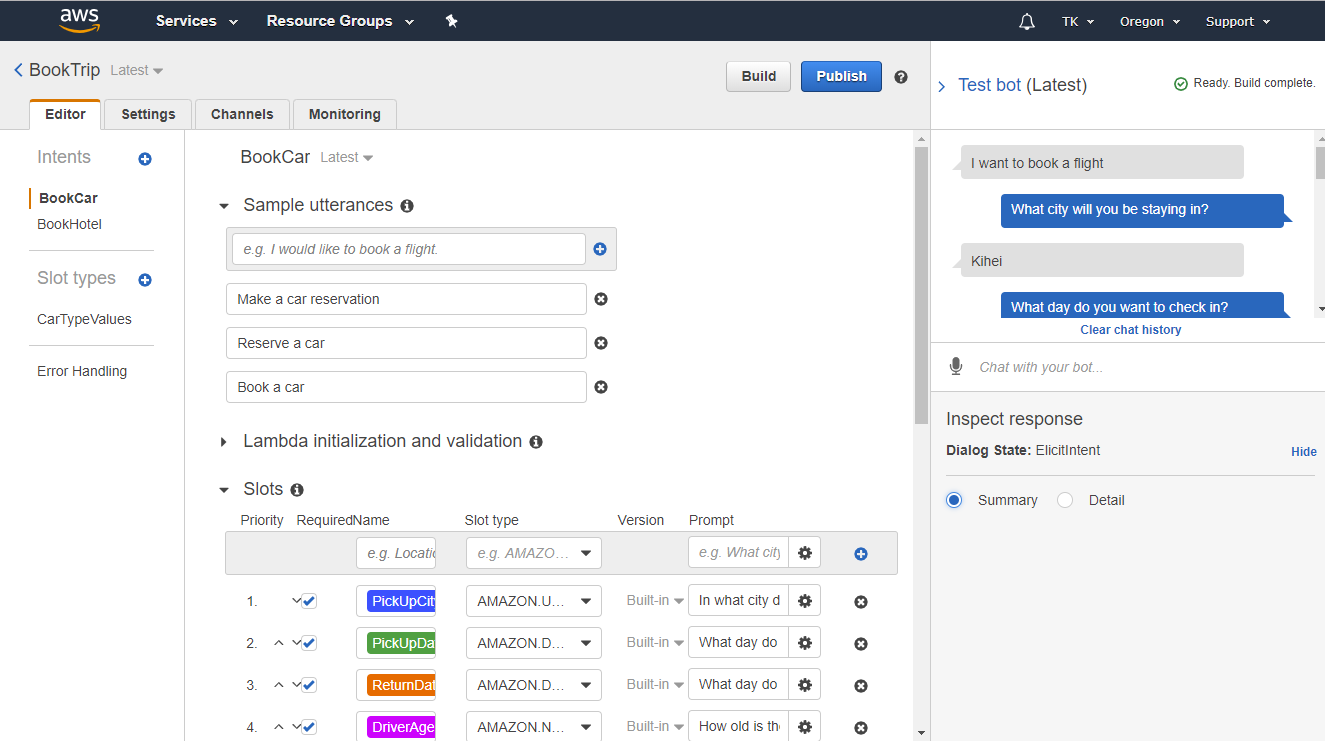Collapse the Test bot panel chevron

click(942, 87)
